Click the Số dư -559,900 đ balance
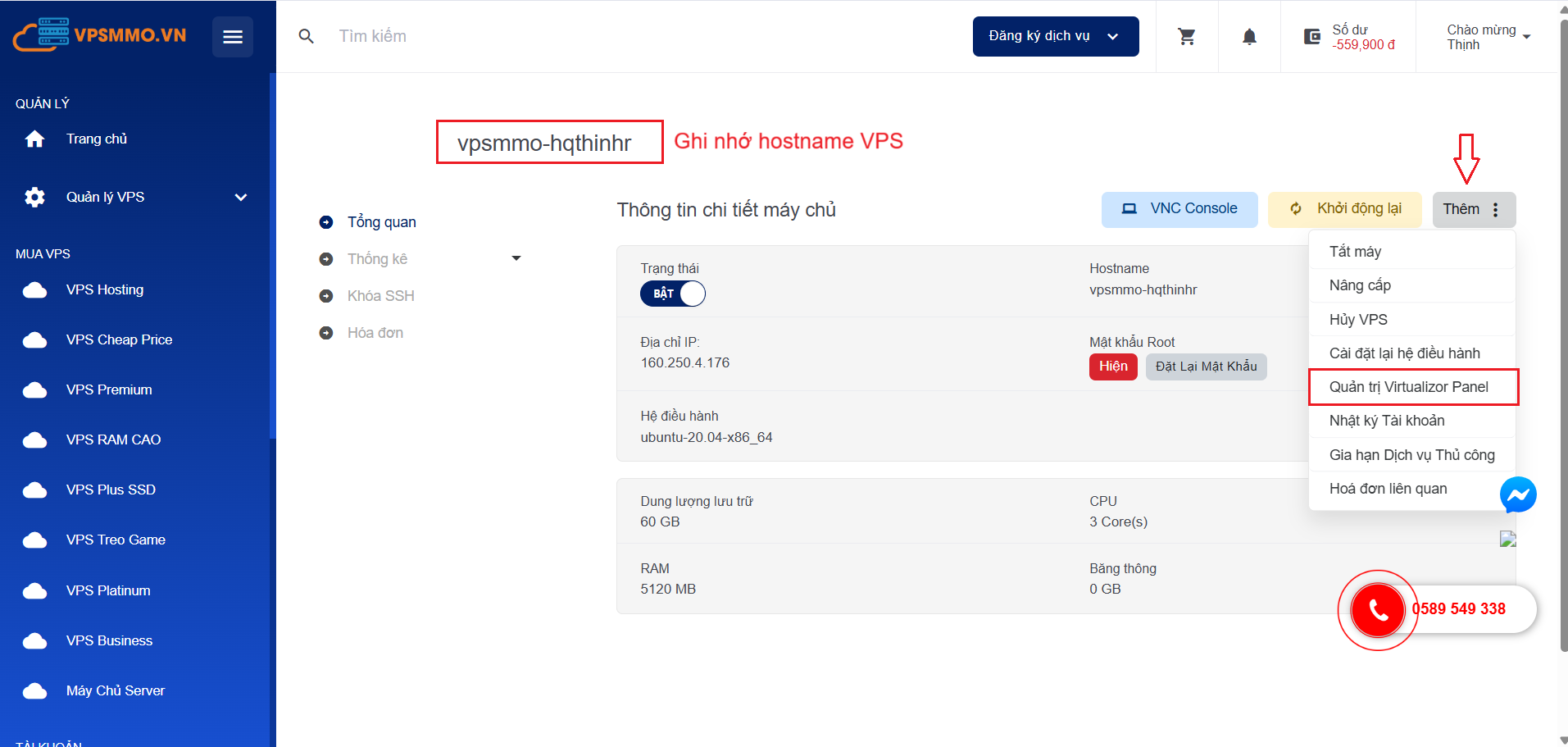The width and height of the screenshot is (1568, 747). [1363, 37]
